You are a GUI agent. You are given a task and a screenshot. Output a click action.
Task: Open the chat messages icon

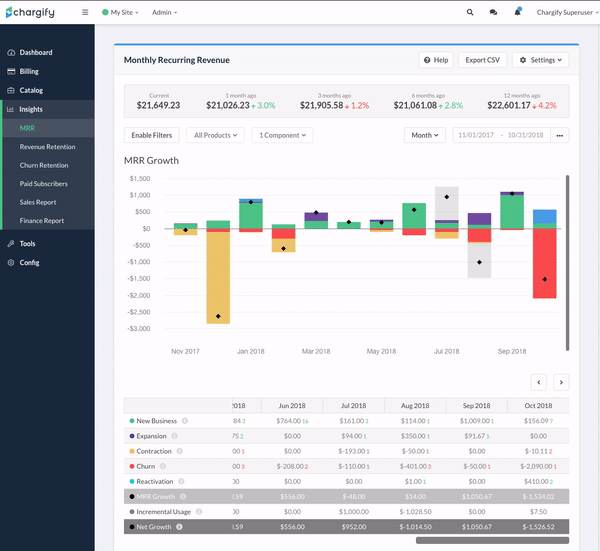pyautogui.click(x=493, y=13)
